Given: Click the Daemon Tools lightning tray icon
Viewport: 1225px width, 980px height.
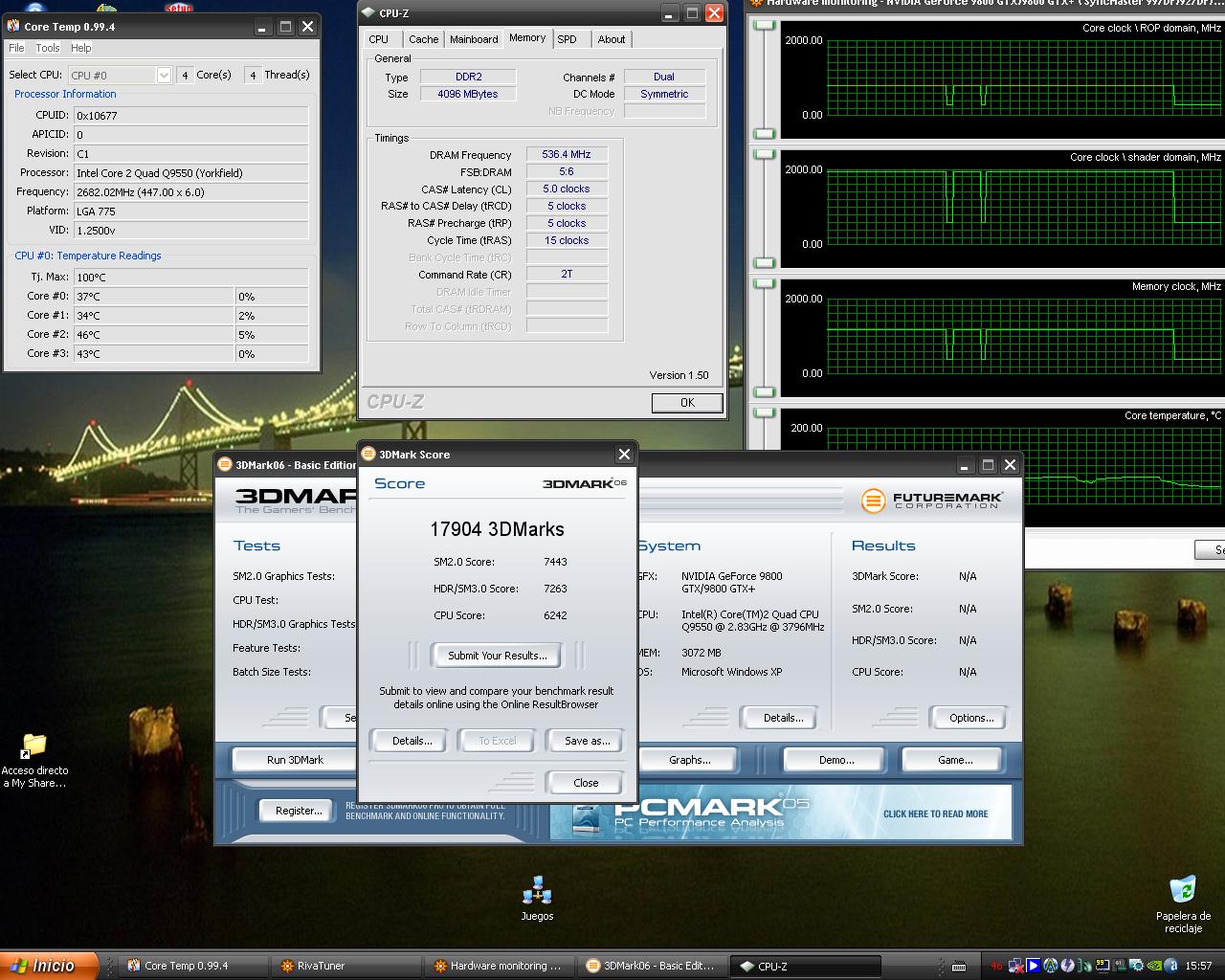Looking at the screenshot, I should tap(1068, 966).
